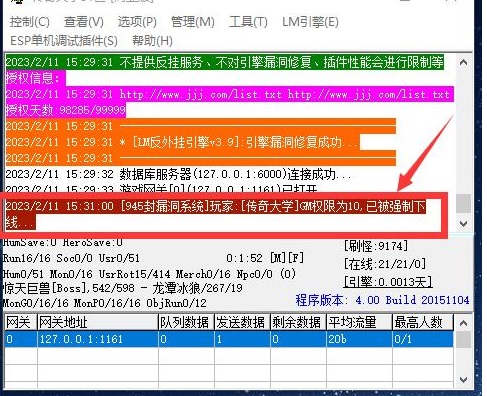Open the 管理(M) menu
The width and height of the screenshot is (487, 396).
click(192, 22)
